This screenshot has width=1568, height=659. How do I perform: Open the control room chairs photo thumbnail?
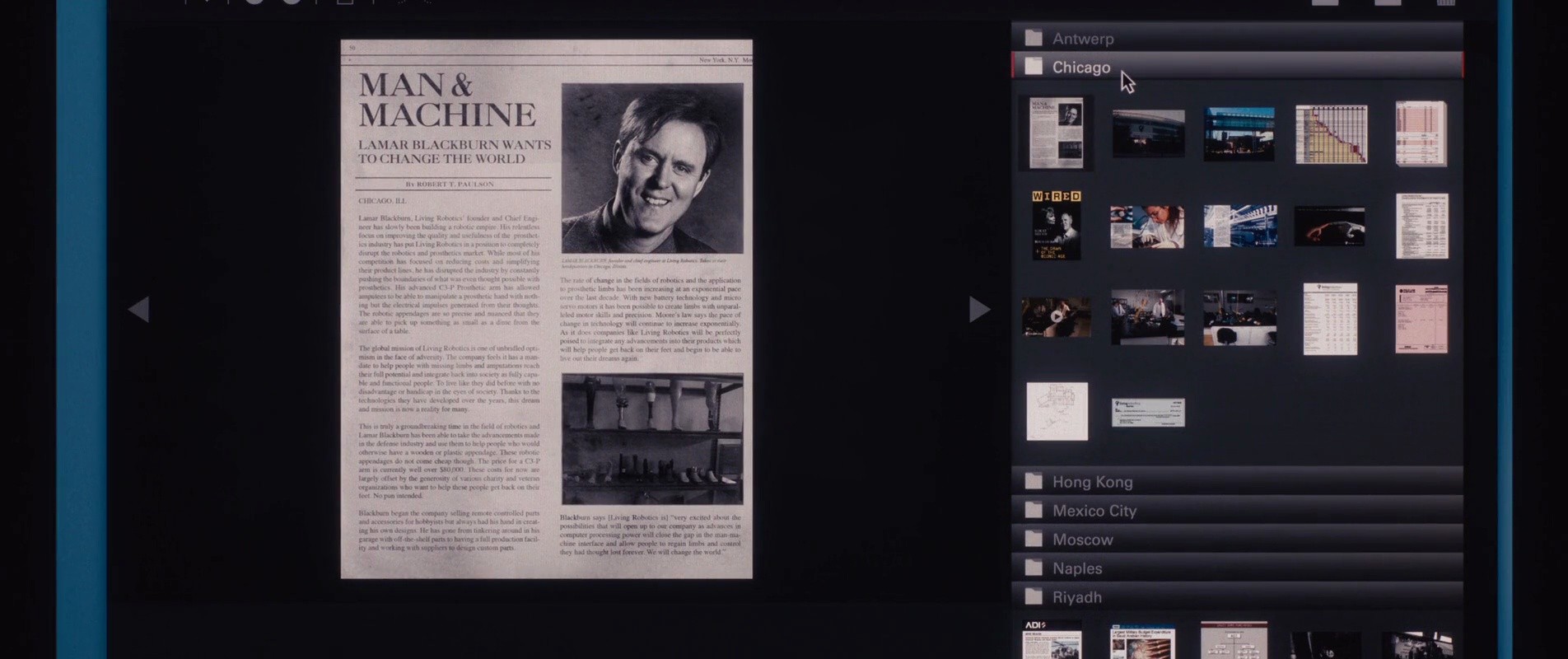tap(1239, 317)
